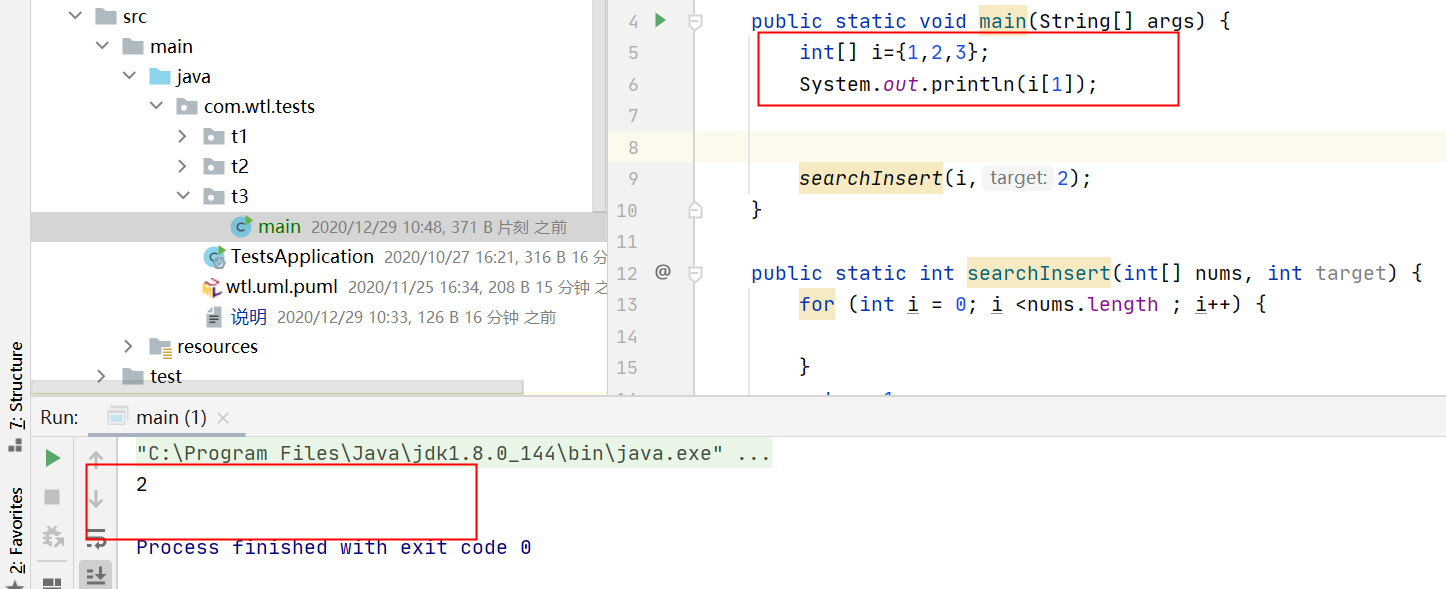Collapse the main method fold marker on line 4

click(696, 21)
